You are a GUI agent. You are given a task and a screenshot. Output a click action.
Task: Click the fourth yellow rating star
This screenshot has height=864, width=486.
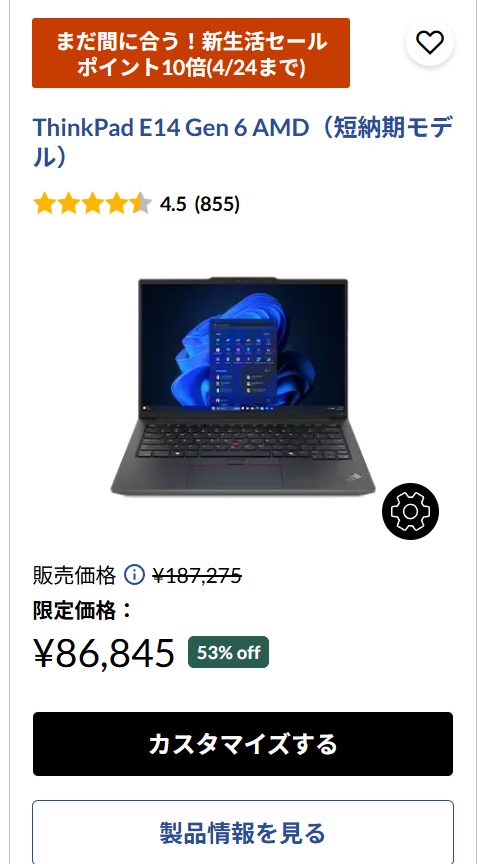click(x=117, y=204)
